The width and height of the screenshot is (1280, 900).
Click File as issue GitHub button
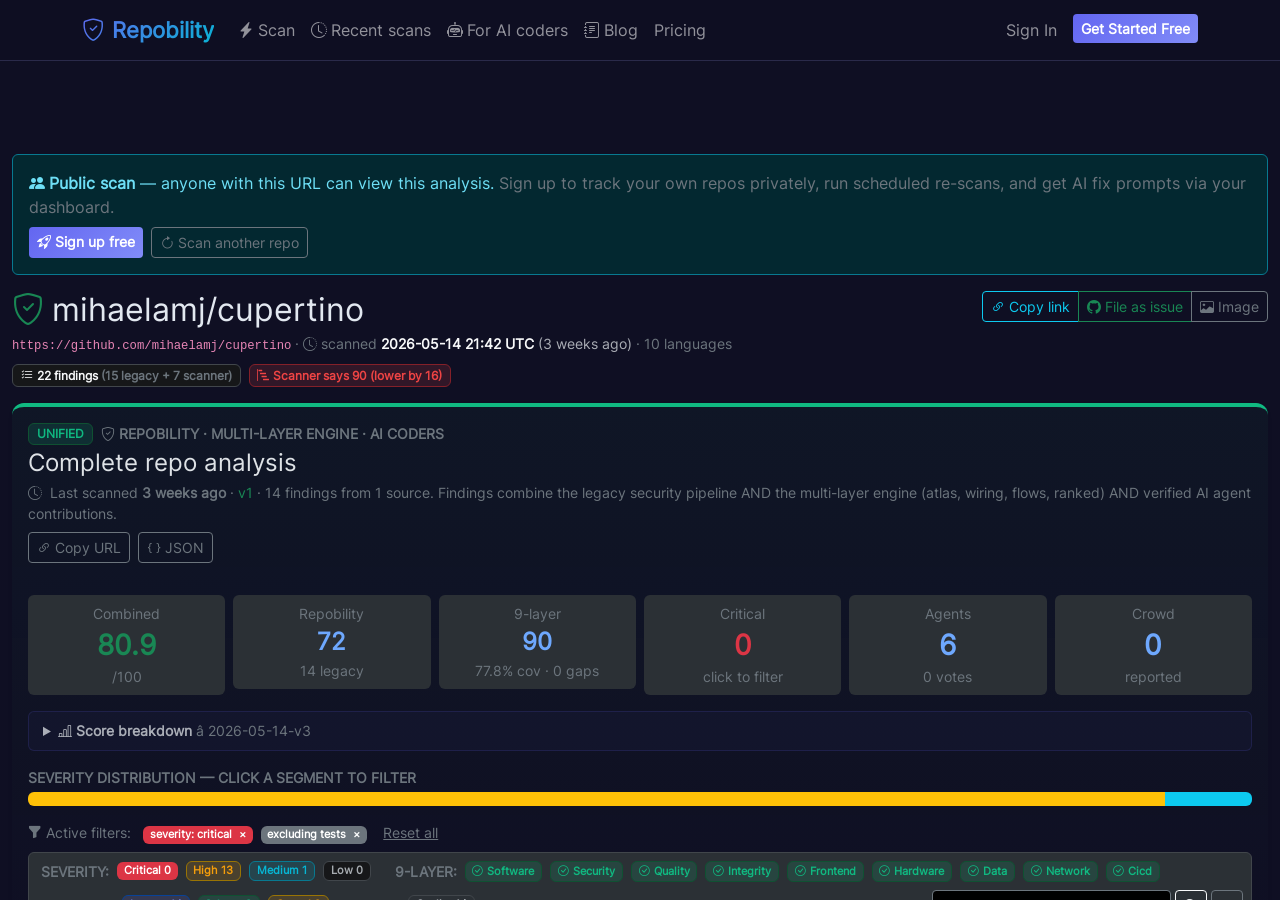coord(1135,307)
